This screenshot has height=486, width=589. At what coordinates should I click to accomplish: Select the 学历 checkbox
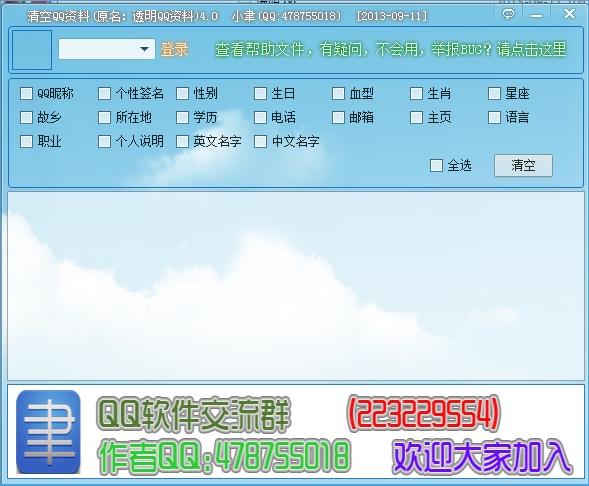(x=183, y=118)
